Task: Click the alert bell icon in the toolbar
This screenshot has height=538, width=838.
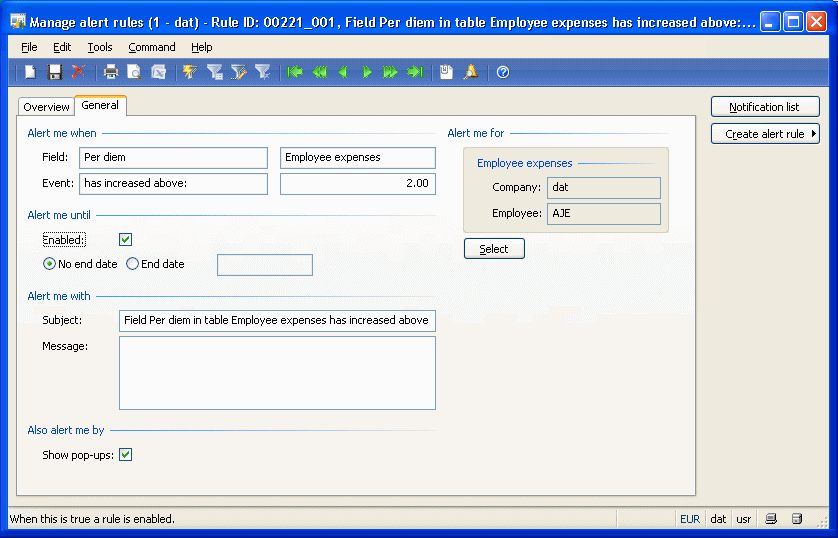Action: pos(471,72)
